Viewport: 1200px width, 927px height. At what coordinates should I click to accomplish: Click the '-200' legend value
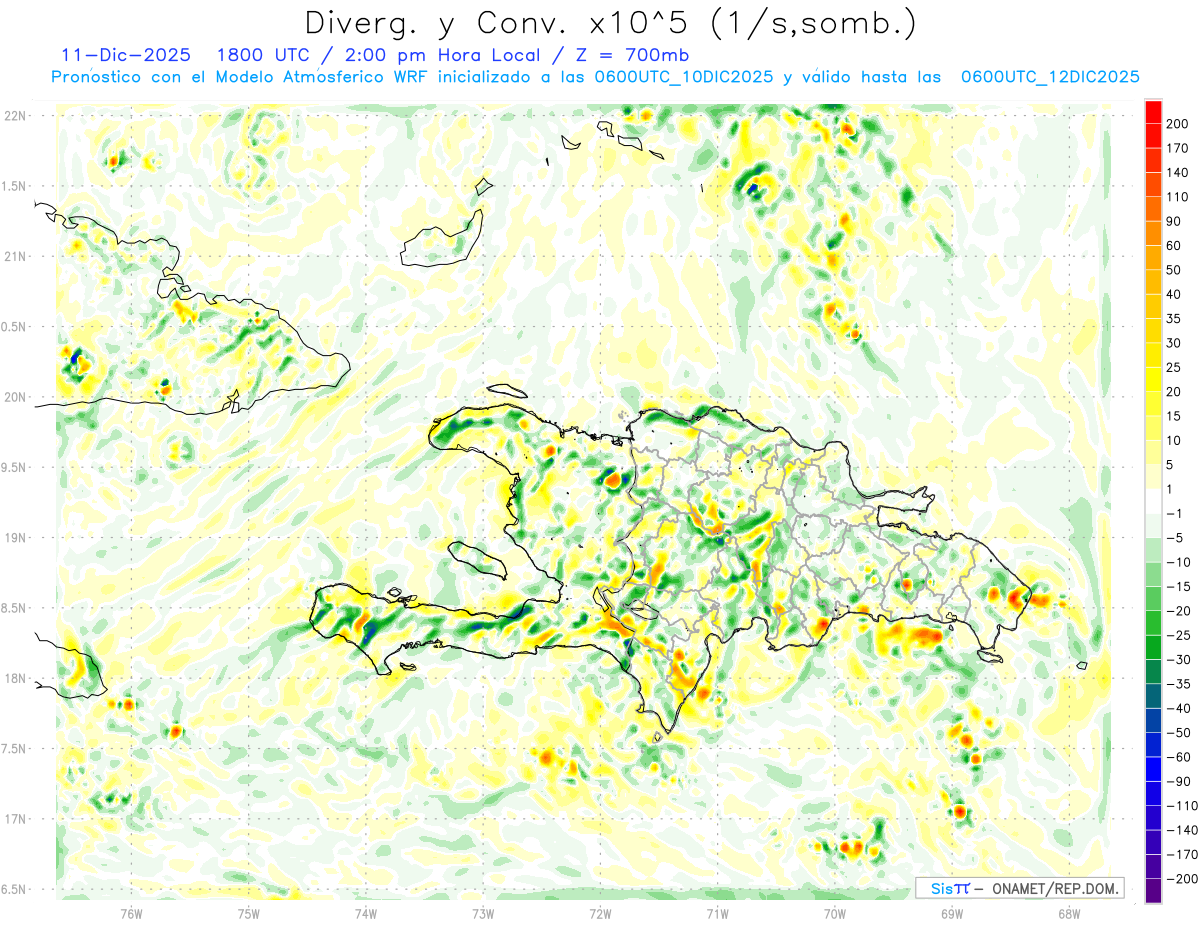[x=1181, y=881]
